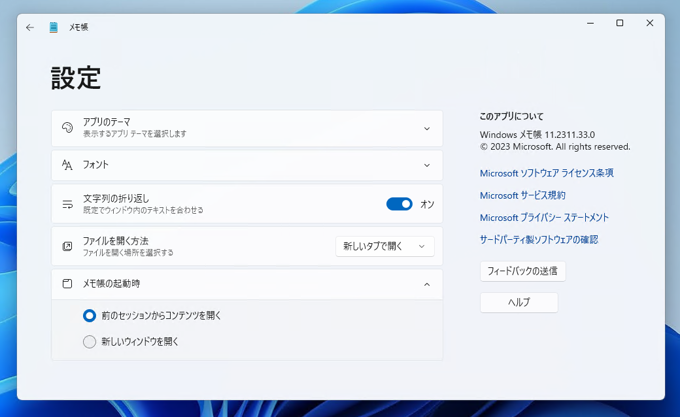Collapse the メモ帳の起動時 section chevron
The width and height of the screenshot is (680, 417).
pyautogui.click(x=427, y=284)
